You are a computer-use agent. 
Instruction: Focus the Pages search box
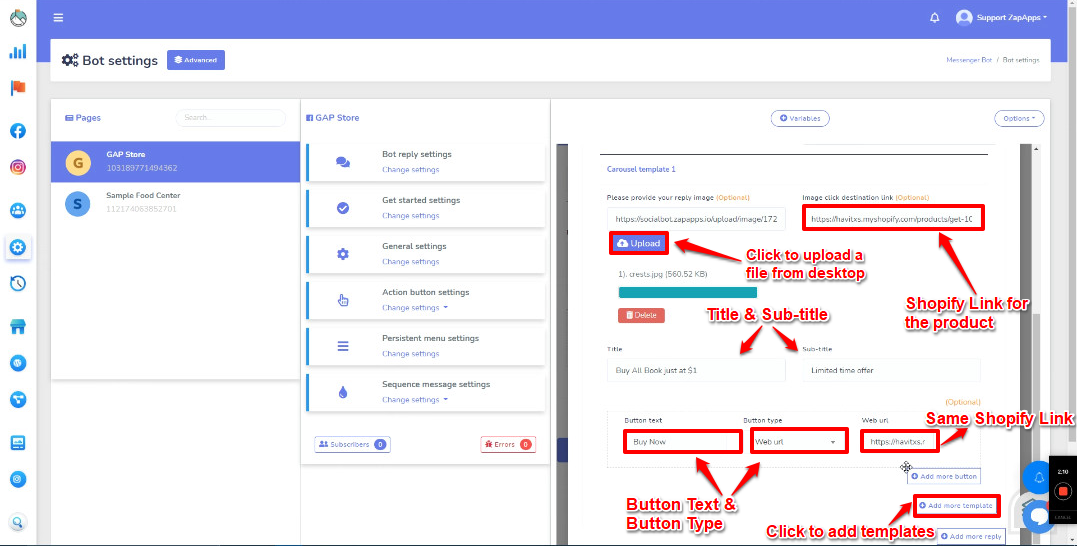[231, 117]
